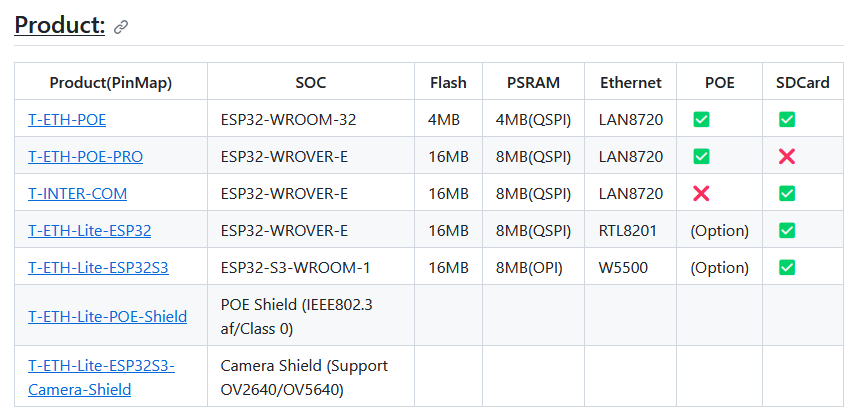Open the T-ETH-Lite-ESP32 link

(90, 231)
